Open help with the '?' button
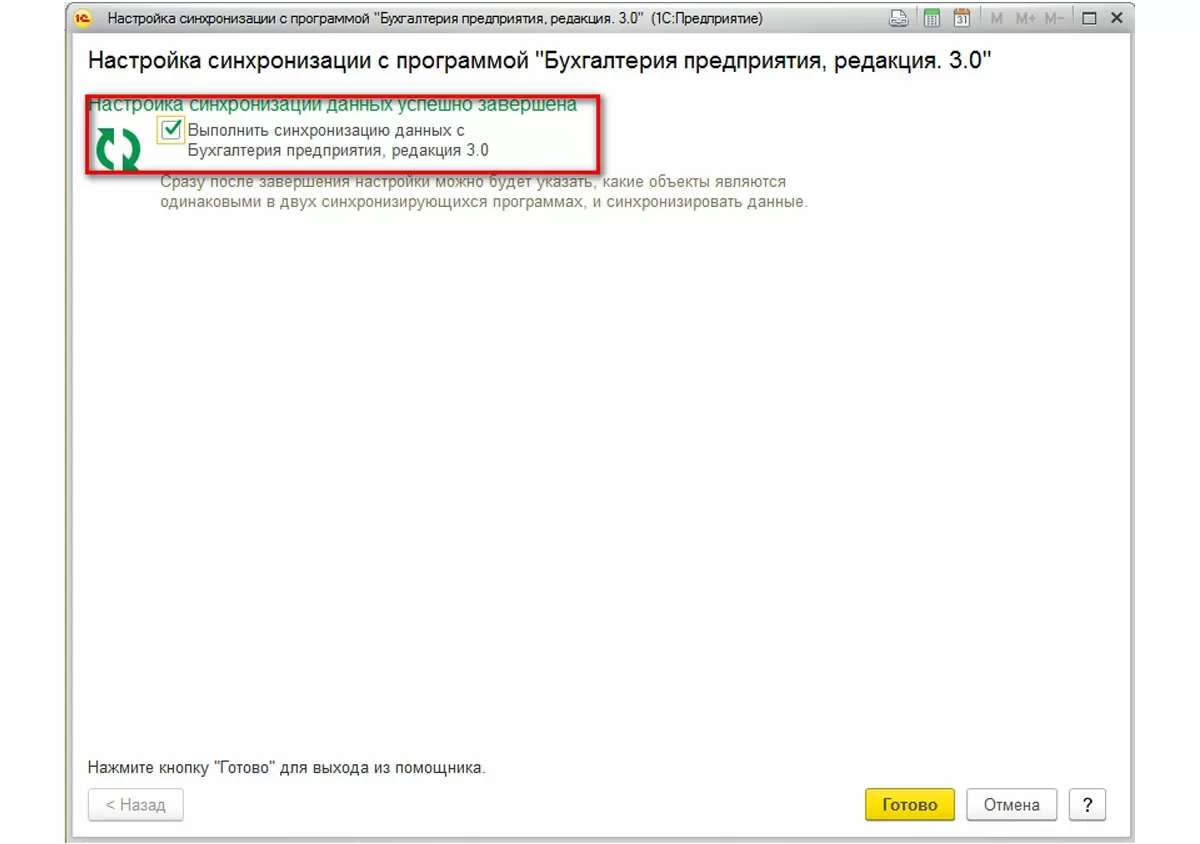The image size is (1200, 844). 1087,804
